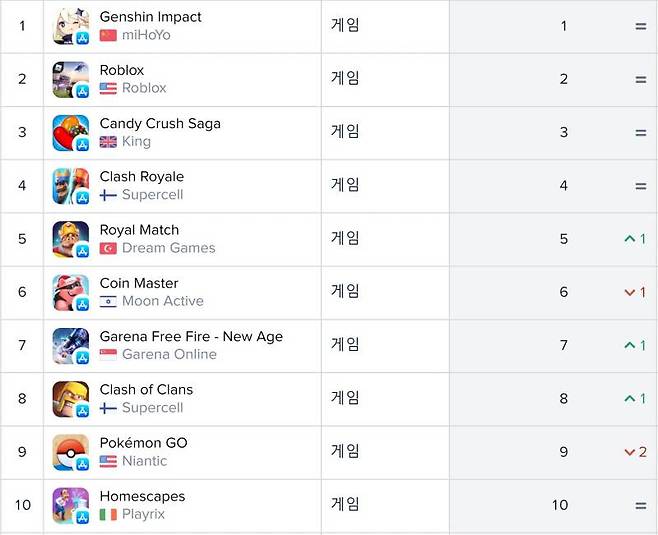Screen dimensions: 658x535
Task: Click the Moon Active publisher name
Action: point(162,301)
